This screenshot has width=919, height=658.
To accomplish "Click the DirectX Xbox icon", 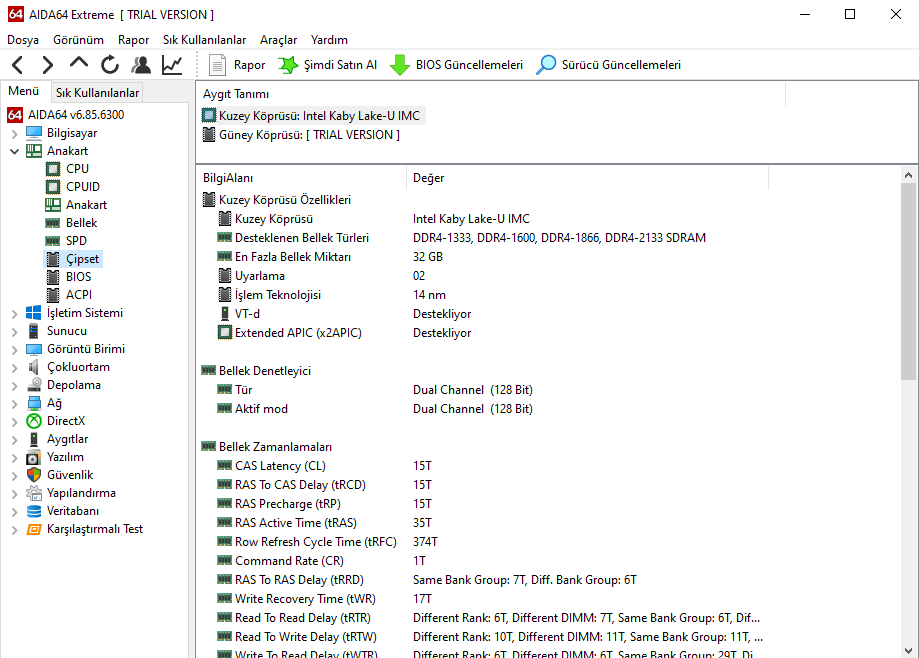I will click(x=34, y=421).
